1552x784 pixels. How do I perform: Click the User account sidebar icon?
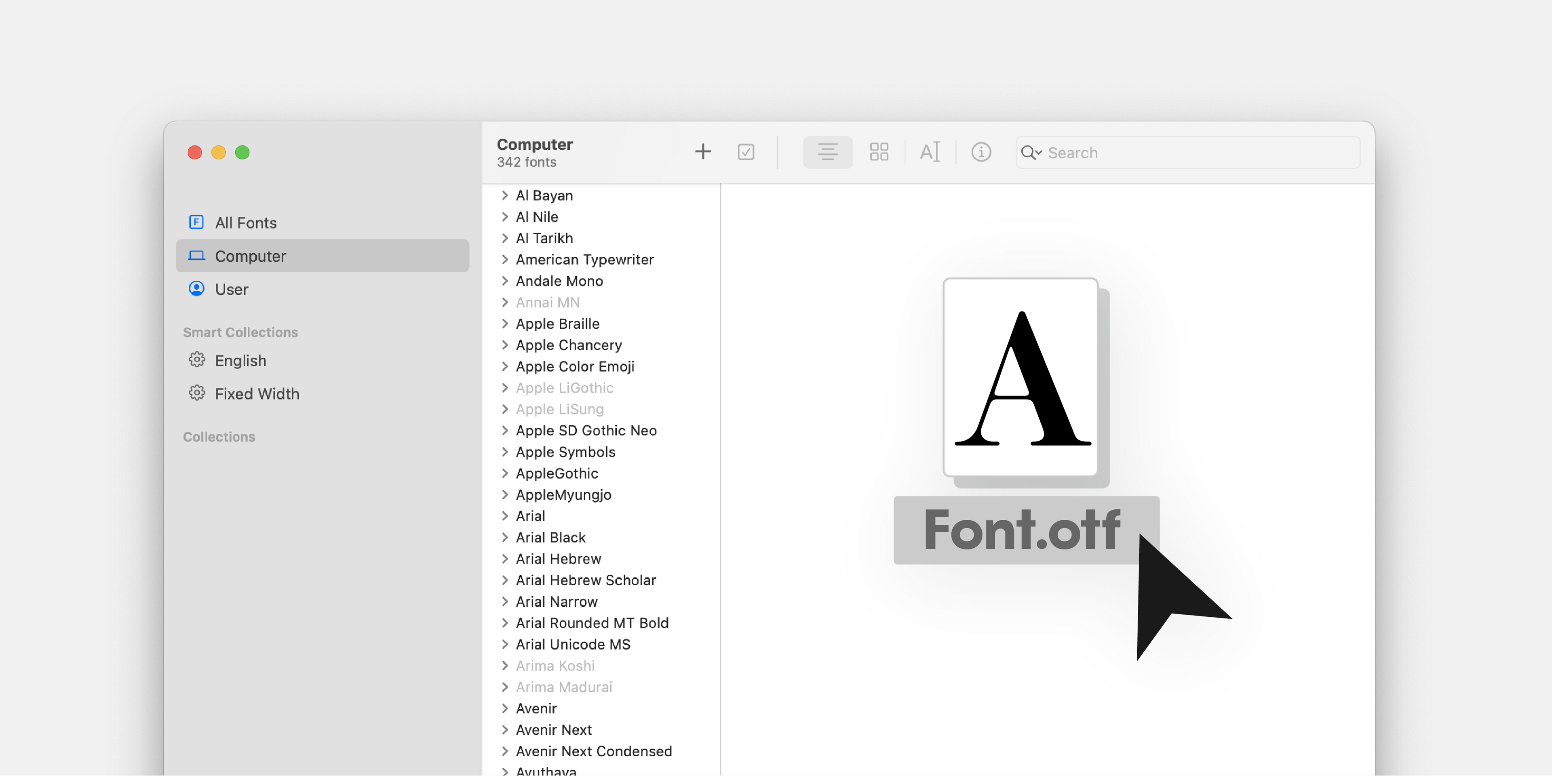click(196, 289)
